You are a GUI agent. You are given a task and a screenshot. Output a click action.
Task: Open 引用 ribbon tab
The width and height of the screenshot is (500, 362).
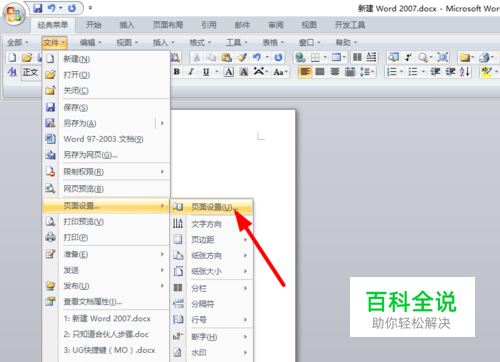(209, 25)
